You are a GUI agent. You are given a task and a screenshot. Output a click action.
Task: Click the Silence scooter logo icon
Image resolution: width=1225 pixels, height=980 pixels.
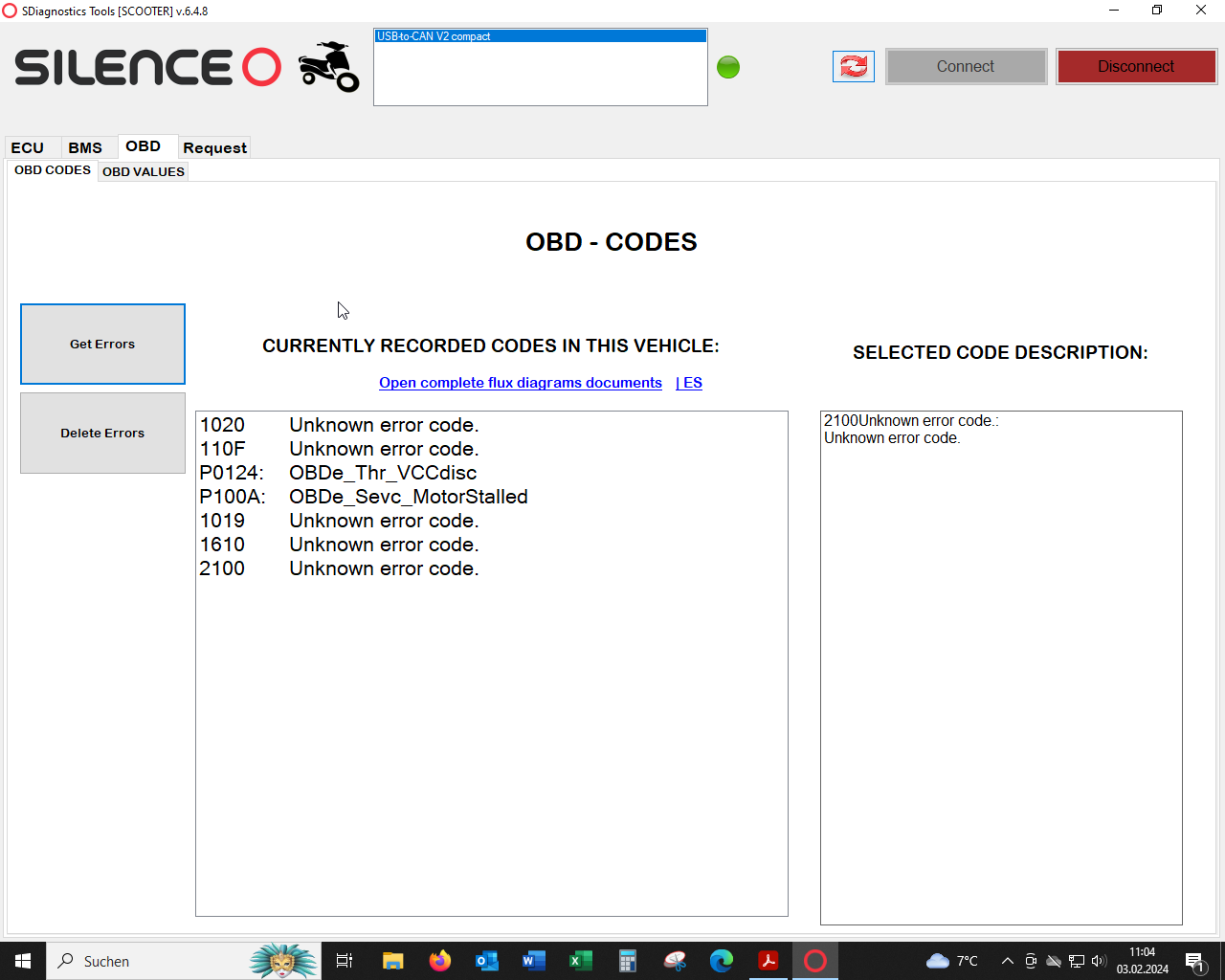click(x=328, y=66)
